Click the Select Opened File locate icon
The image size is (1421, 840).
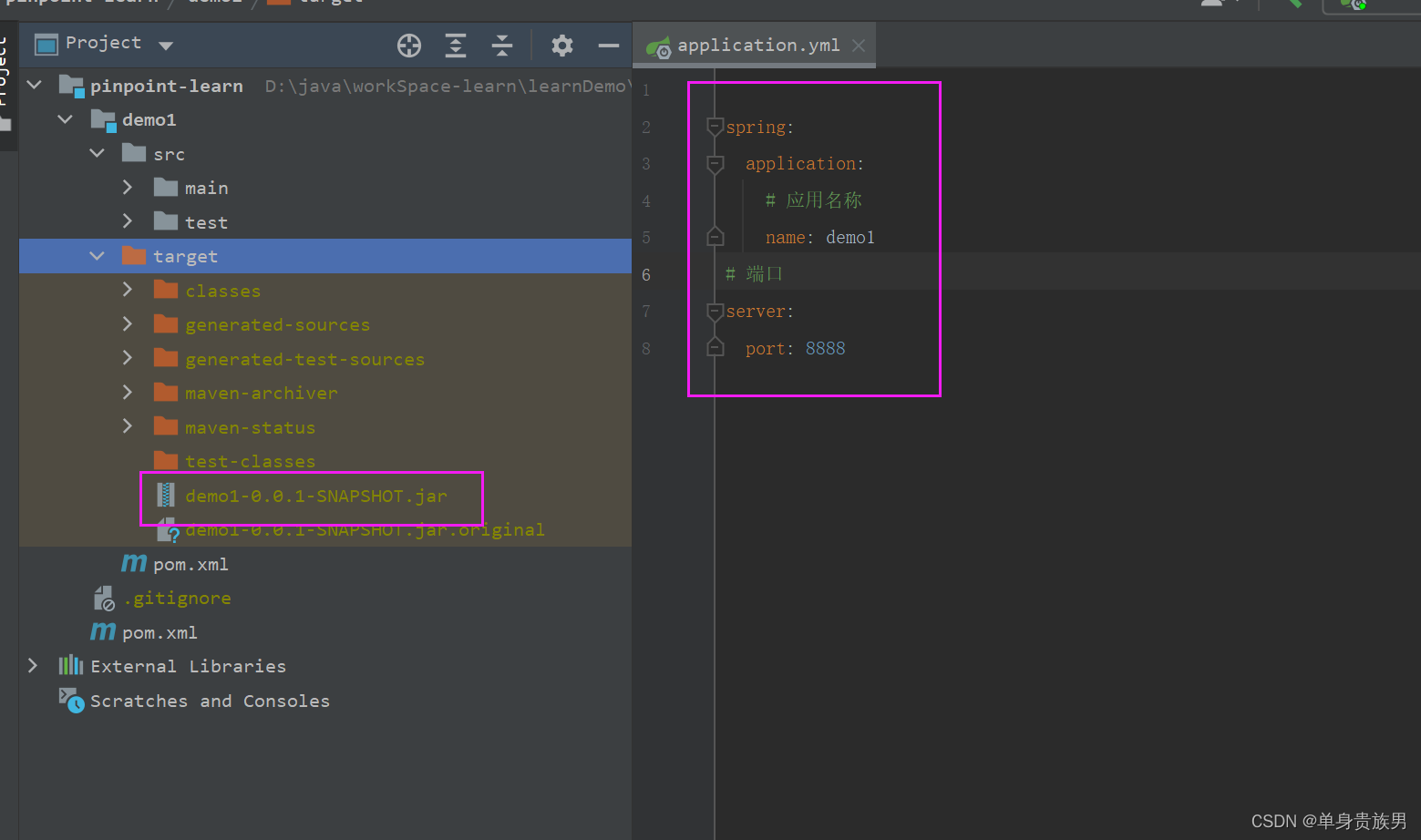pos(409,46)
